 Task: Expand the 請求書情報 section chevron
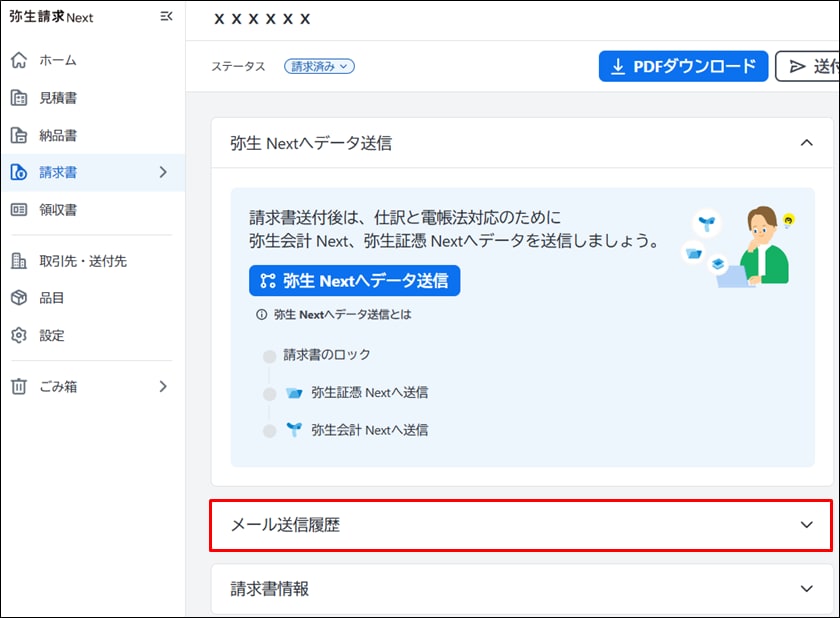point(806,589)
